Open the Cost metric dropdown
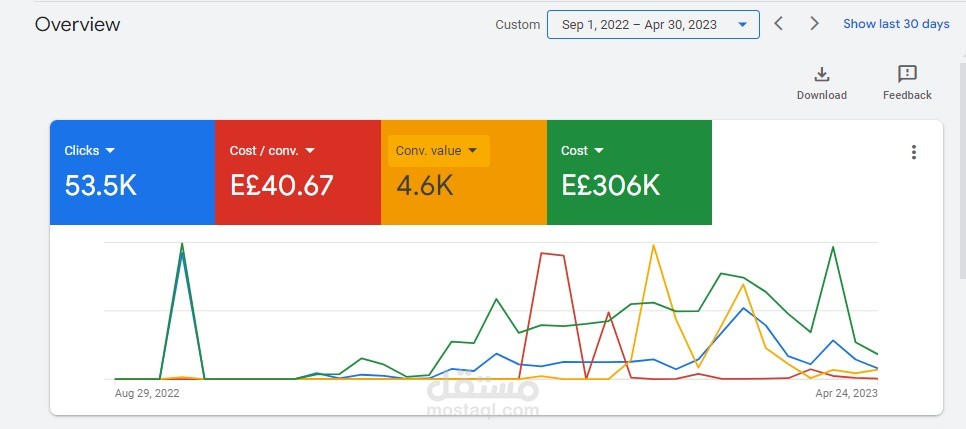 pyautogui.click(x=582, y=151)
